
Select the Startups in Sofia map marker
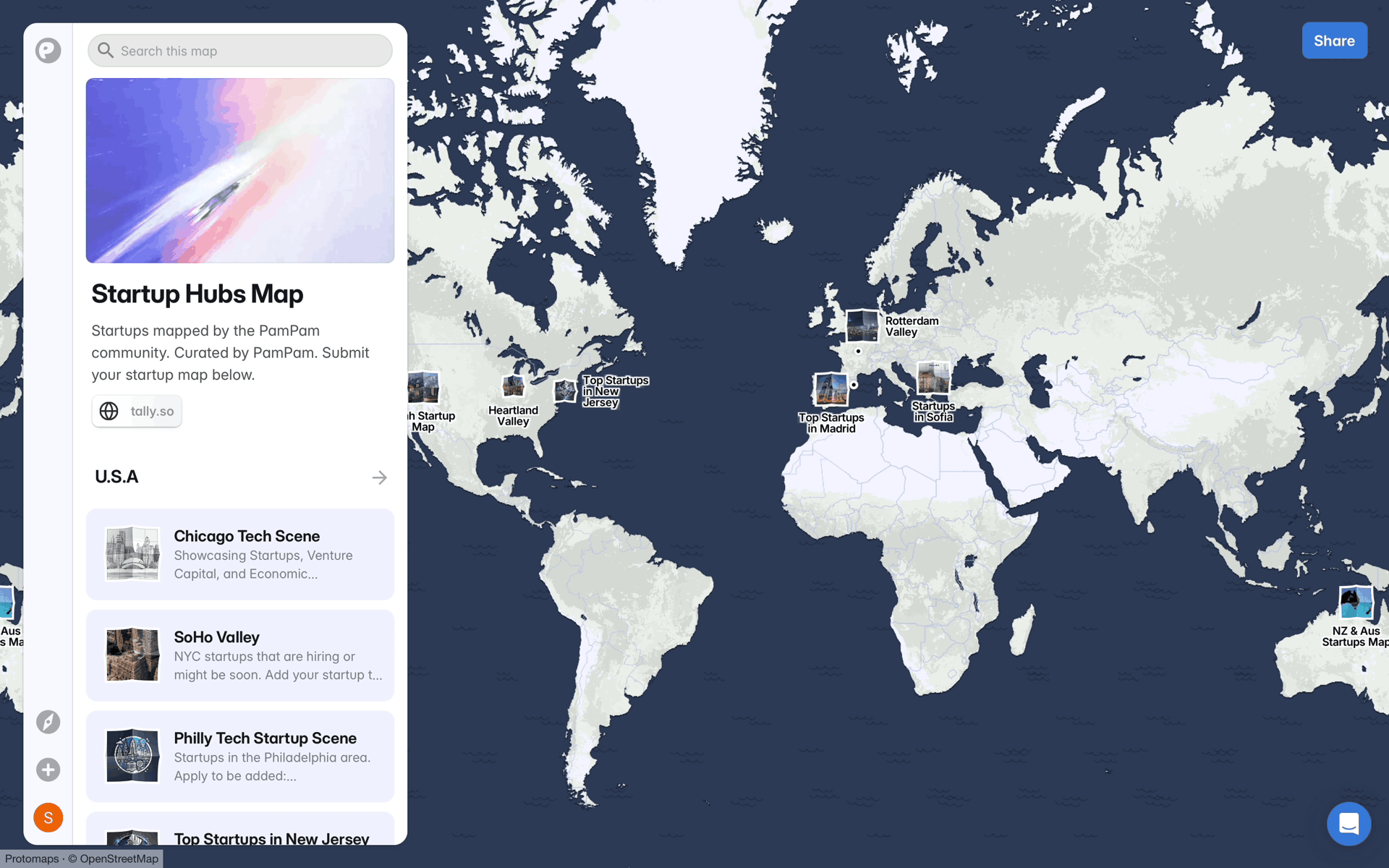(x=933, y=378)
